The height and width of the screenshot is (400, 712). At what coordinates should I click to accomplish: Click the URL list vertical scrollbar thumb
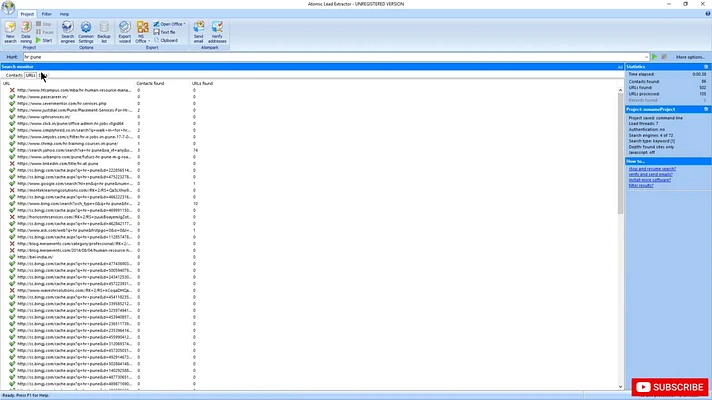(x=620, y=153)
